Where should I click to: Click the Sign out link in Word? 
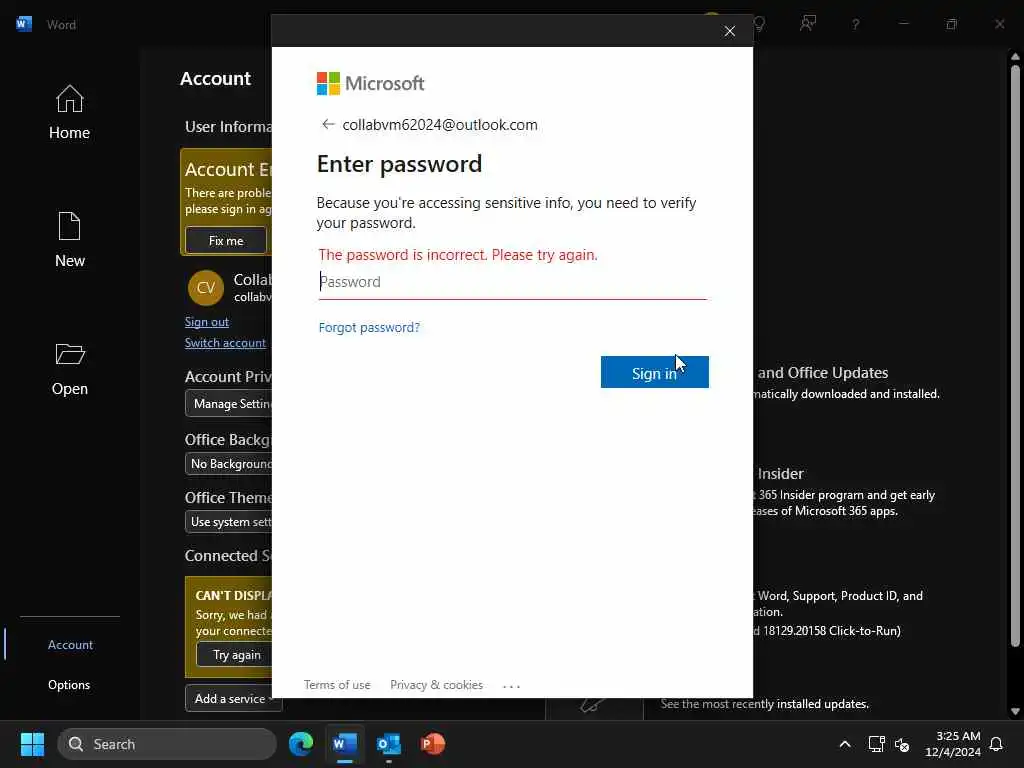[206, 321]
